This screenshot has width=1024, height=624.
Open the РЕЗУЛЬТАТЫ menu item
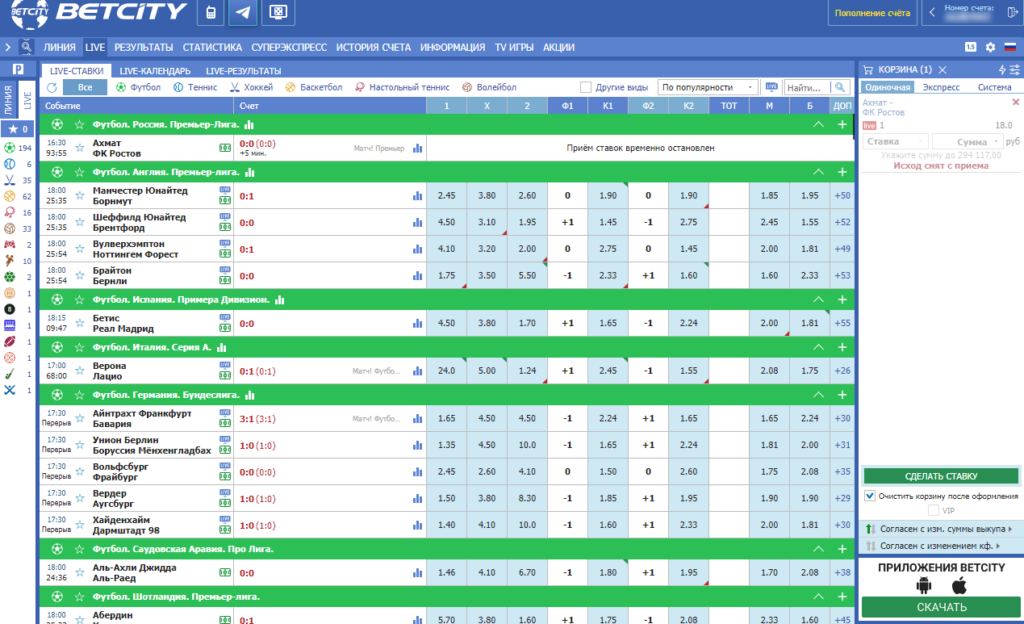[x=143, y=47]
